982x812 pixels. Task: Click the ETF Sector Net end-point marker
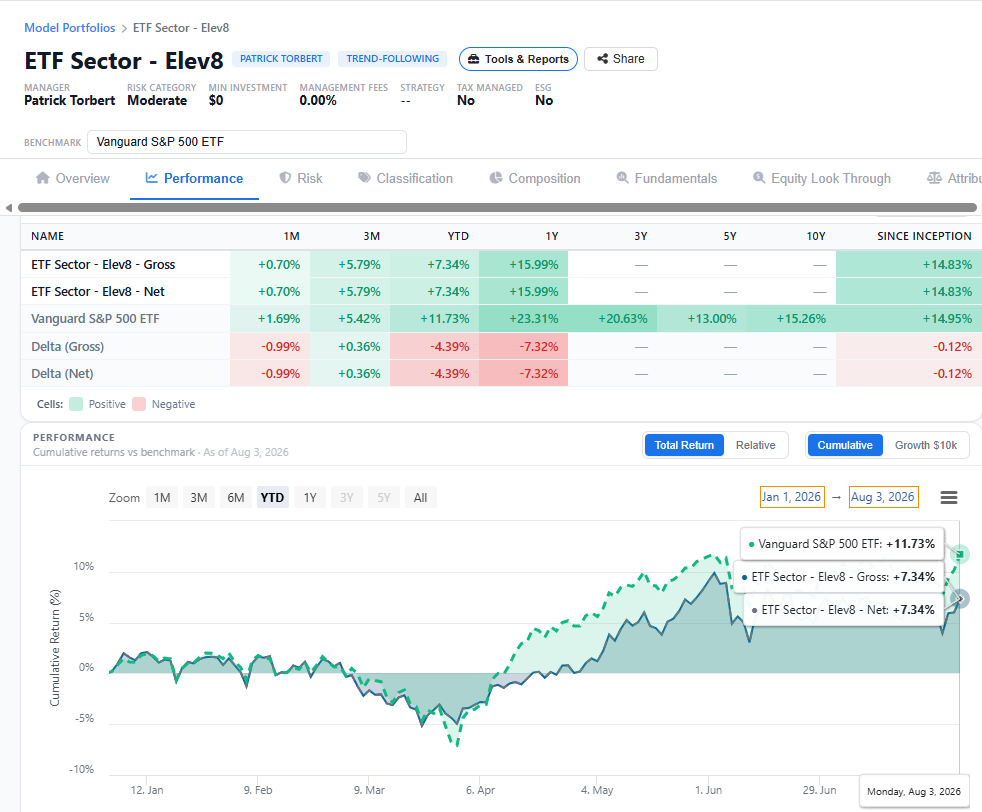coord(960,599)
